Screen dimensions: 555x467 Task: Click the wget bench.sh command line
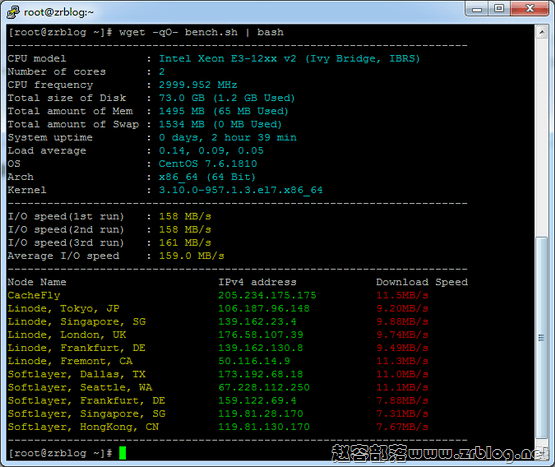146,33
